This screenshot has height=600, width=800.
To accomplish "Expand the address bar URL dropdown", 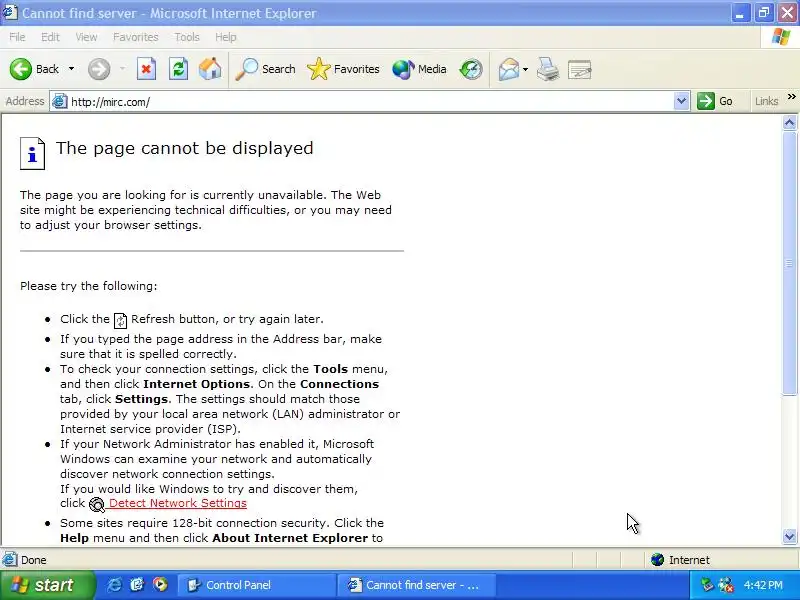I will pos(681,101).
